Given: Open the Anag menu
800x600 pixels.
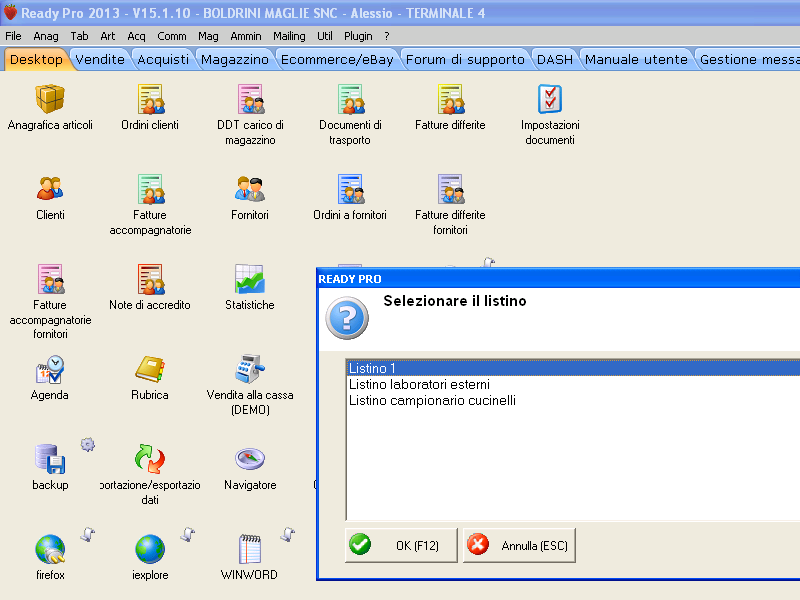Looking at the screenshot, I should point(46,36).
